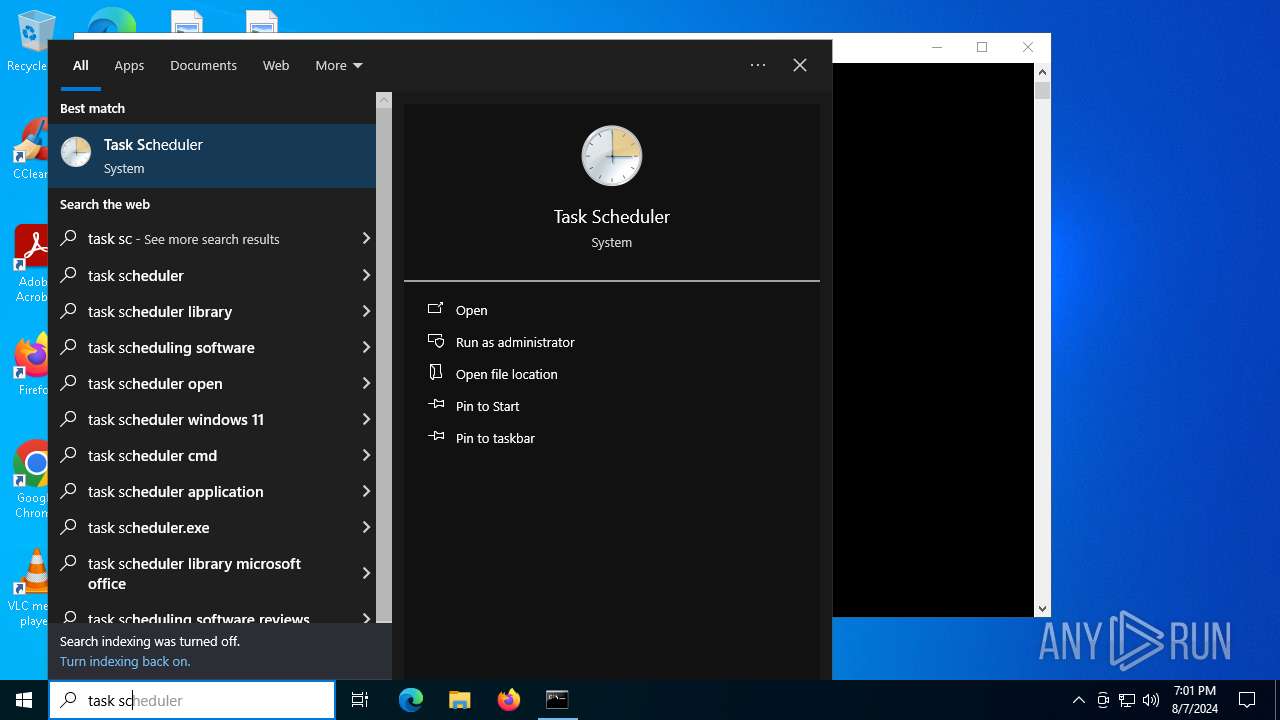Launch Microsoft Edge from the taskbar
The image size is (1280, 720).
(x=411, y=700)
